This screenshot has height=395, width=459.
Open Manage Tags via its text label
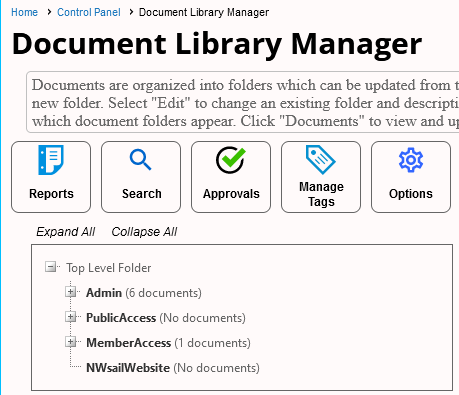[x=321, y=194]
